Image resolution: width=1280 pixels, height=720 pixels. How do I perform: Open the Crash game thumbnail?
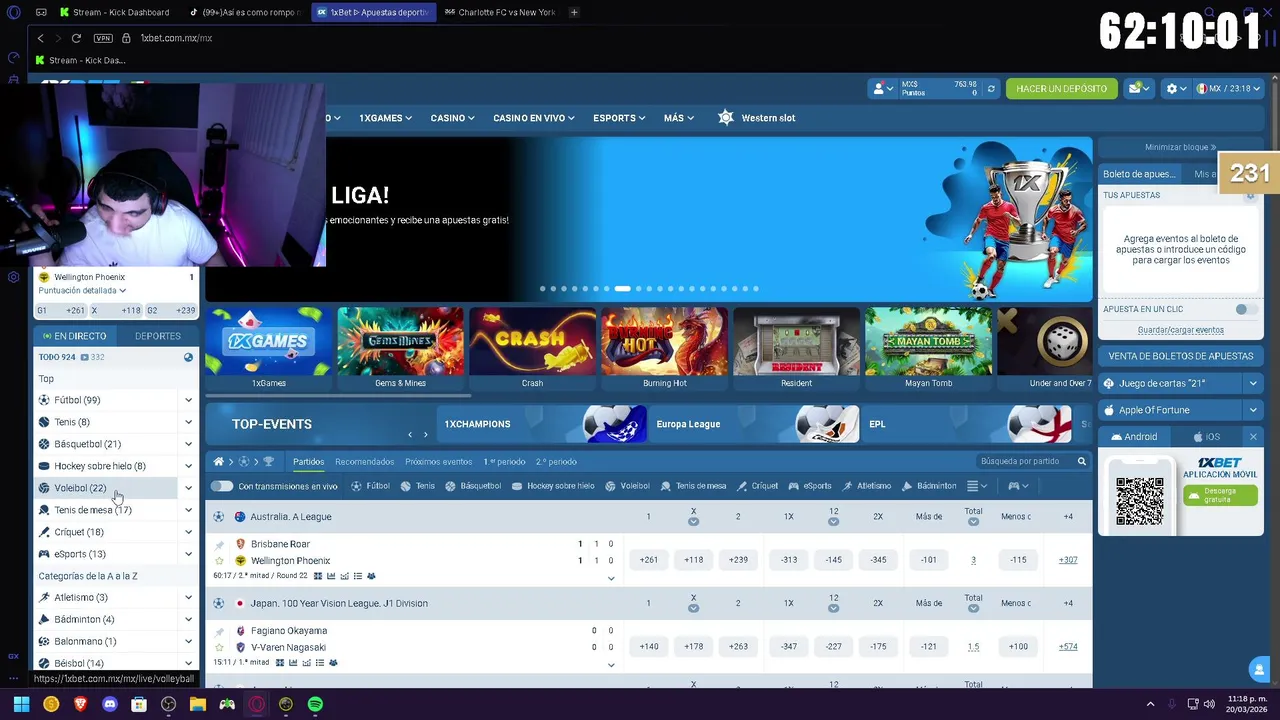pos(532,342)
